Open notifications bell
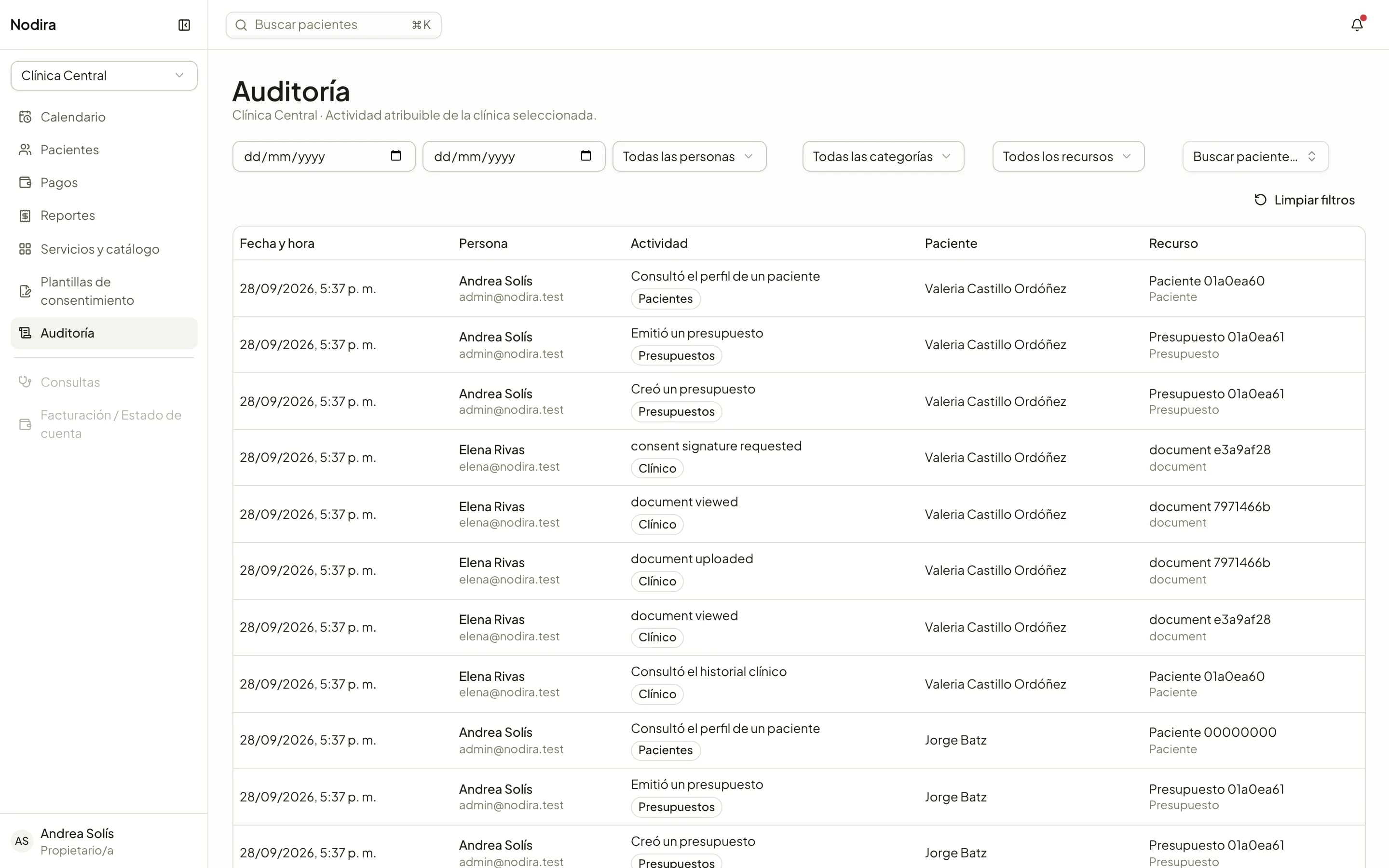The image size is (1389, 868). click(x=1357, y=25)
